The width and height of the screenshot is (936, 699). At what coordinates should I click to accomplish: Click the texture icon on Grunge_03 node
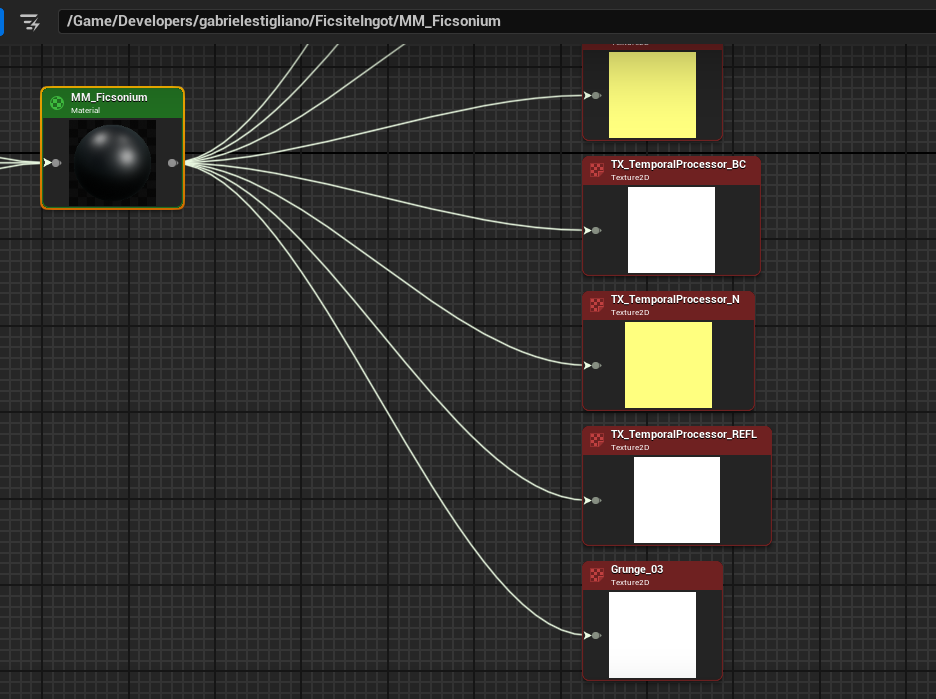tap(596, 575)
